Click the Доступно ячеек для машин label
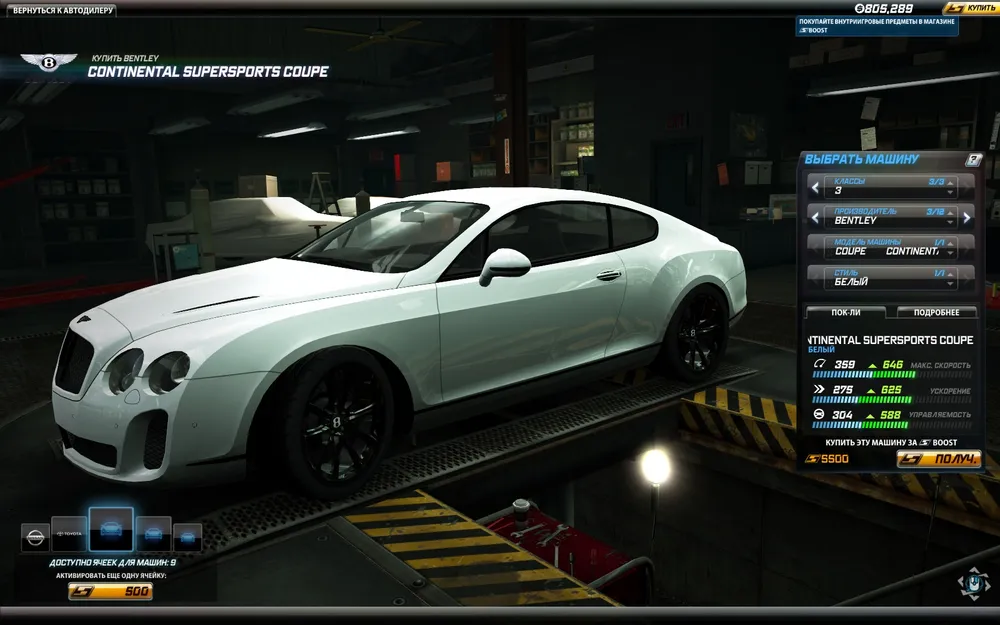The width and height of the screenshot is (1000, 625). 112,562
